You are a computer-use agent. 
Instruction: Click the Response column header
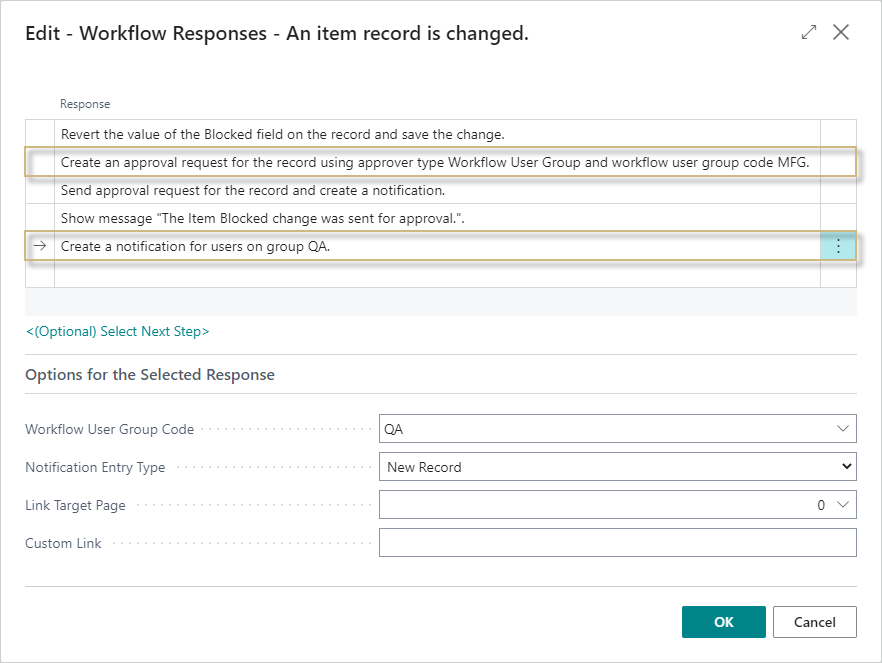tap(85, 103)
